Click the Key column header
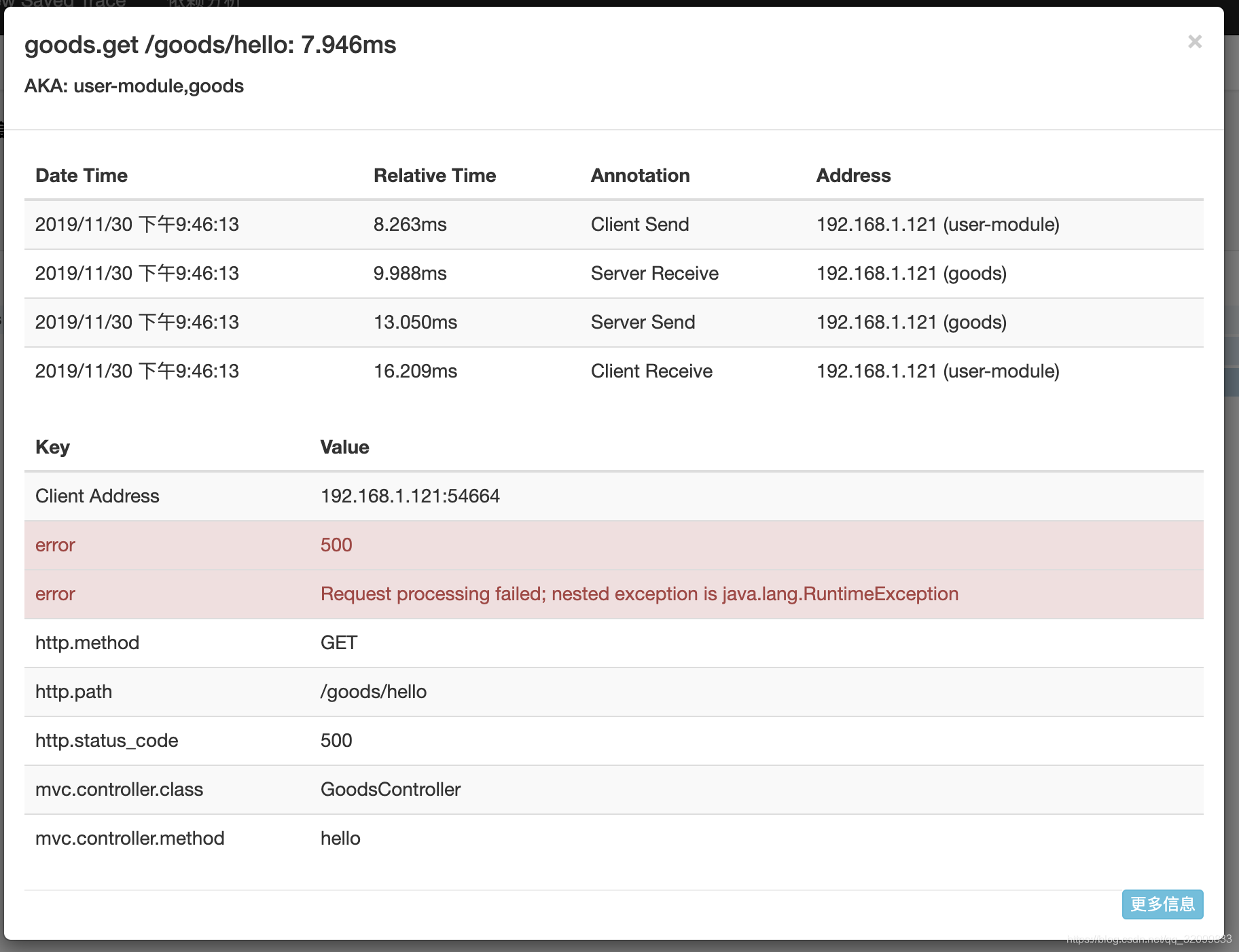This screenshot has height=952, width=1239. pyautogui.click(x=52, y=447)
